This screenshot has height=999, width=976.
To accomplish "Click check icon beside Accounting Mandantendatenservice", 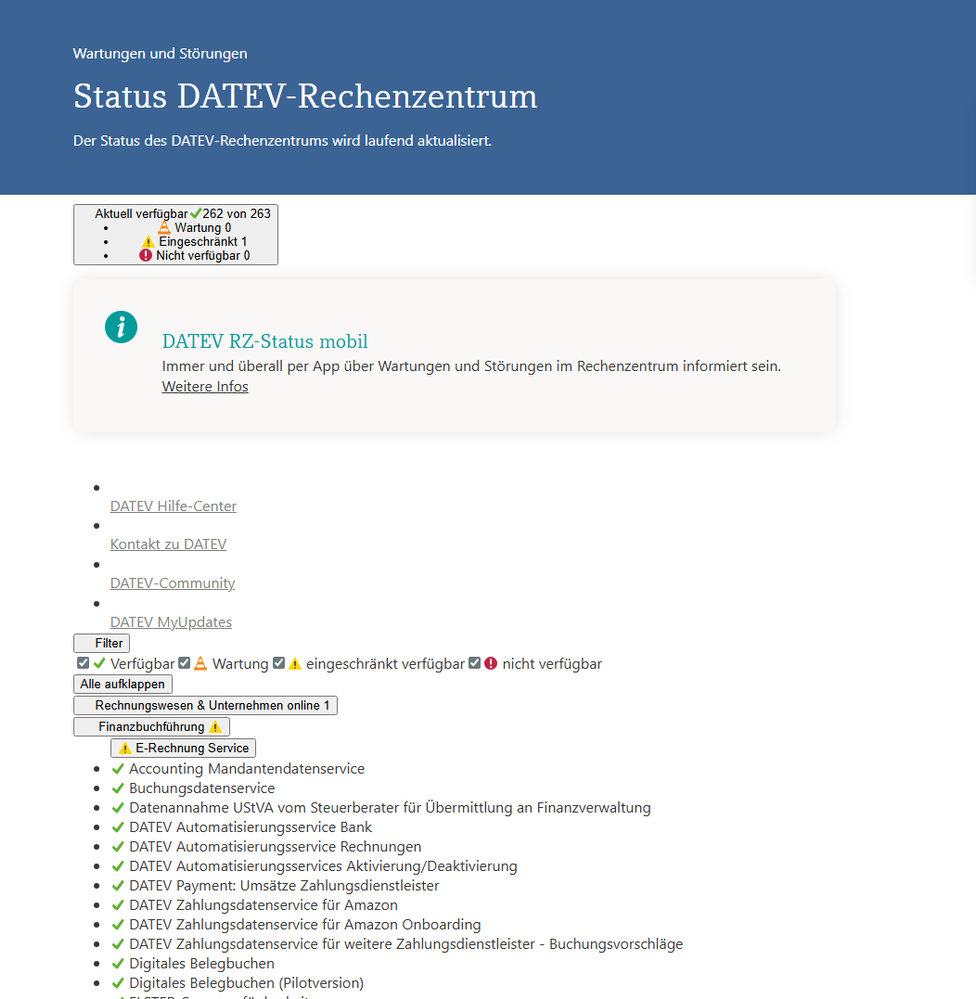I will [x=118, y=769].
